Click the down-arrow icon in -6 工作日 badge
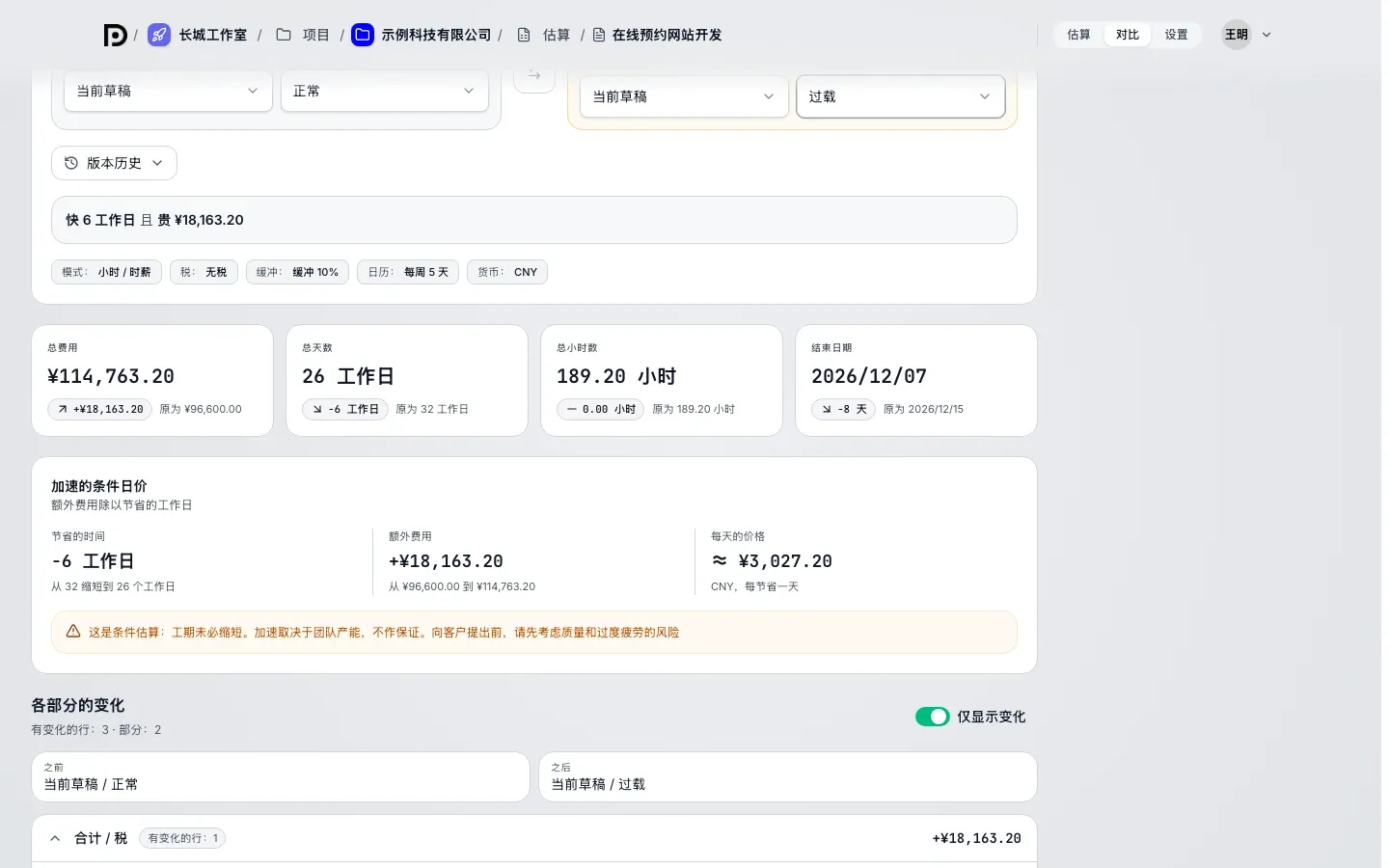The height and width of the screenshot is (868, 1389). 317,409
